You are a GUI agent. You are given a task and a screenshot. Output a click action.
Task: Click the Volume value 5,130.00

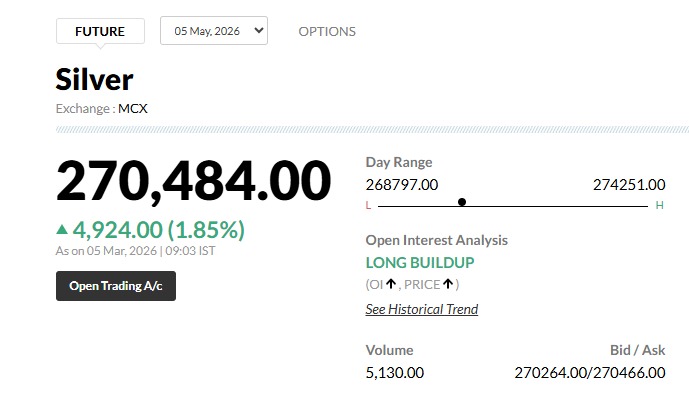point(395,372)
